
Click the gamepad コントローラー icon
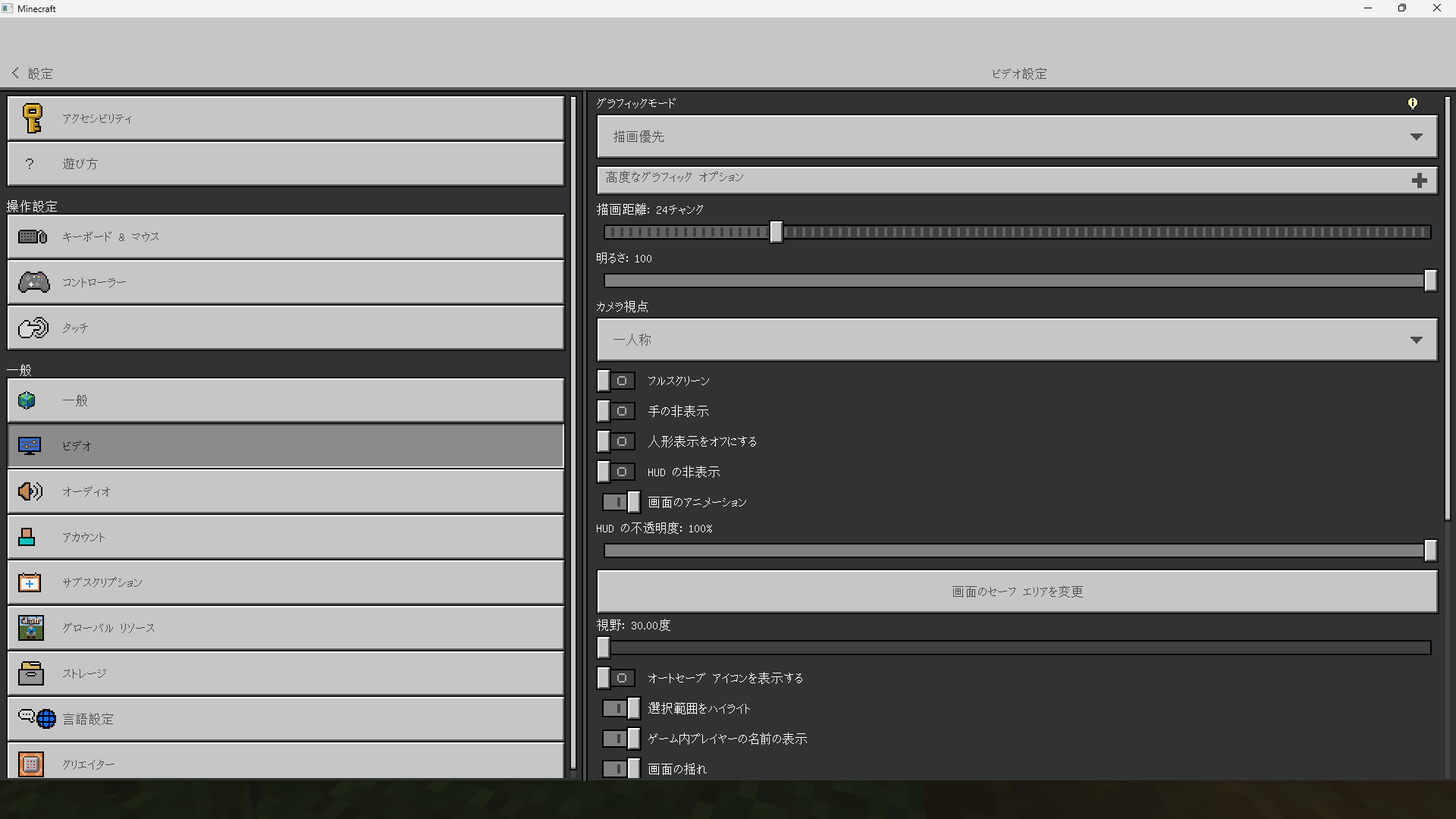(x=33, y=282)
